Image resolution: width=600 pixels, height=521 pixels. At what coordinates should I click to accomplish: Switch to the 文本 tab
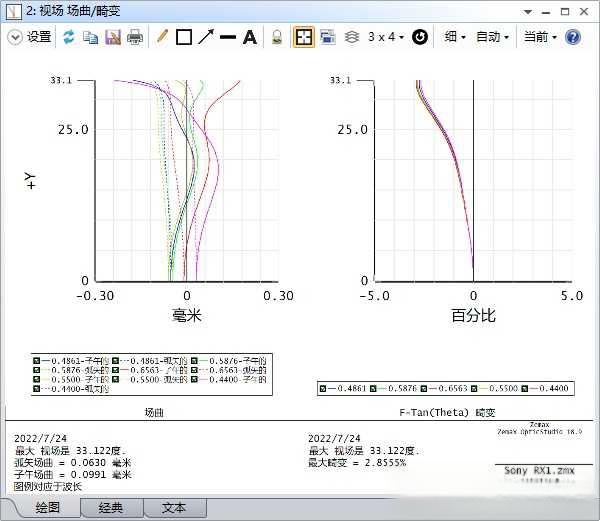[174, 508]
